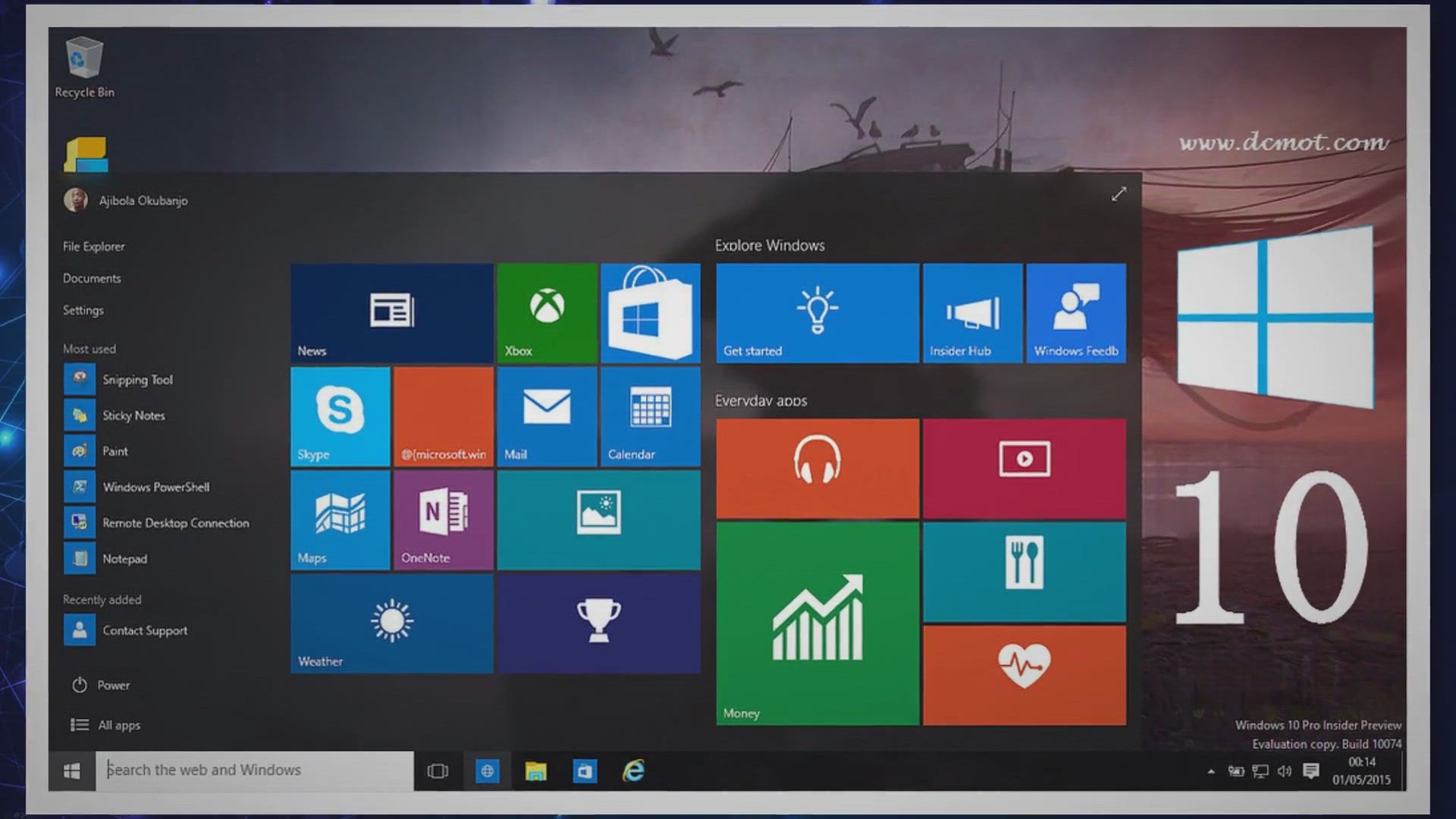
Task: Click the Explore Windows group heading
Action: [770, 246]
